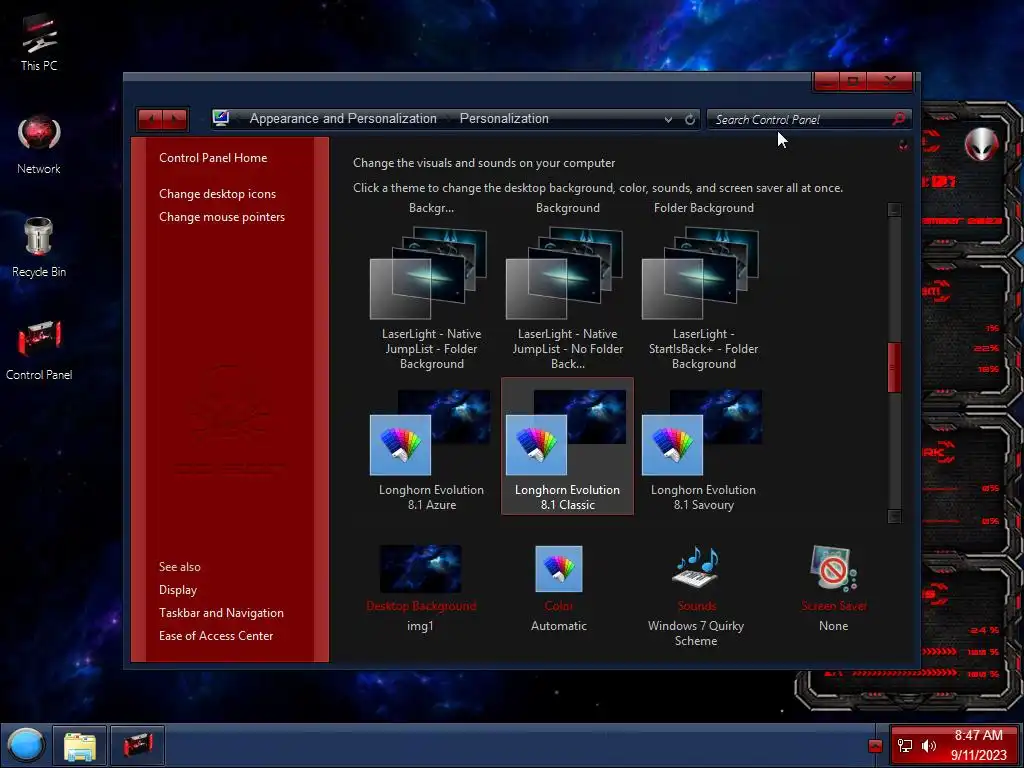Open Ease of Access Center link
This screenshot has height=768, width=1024.
coord(216,635)
